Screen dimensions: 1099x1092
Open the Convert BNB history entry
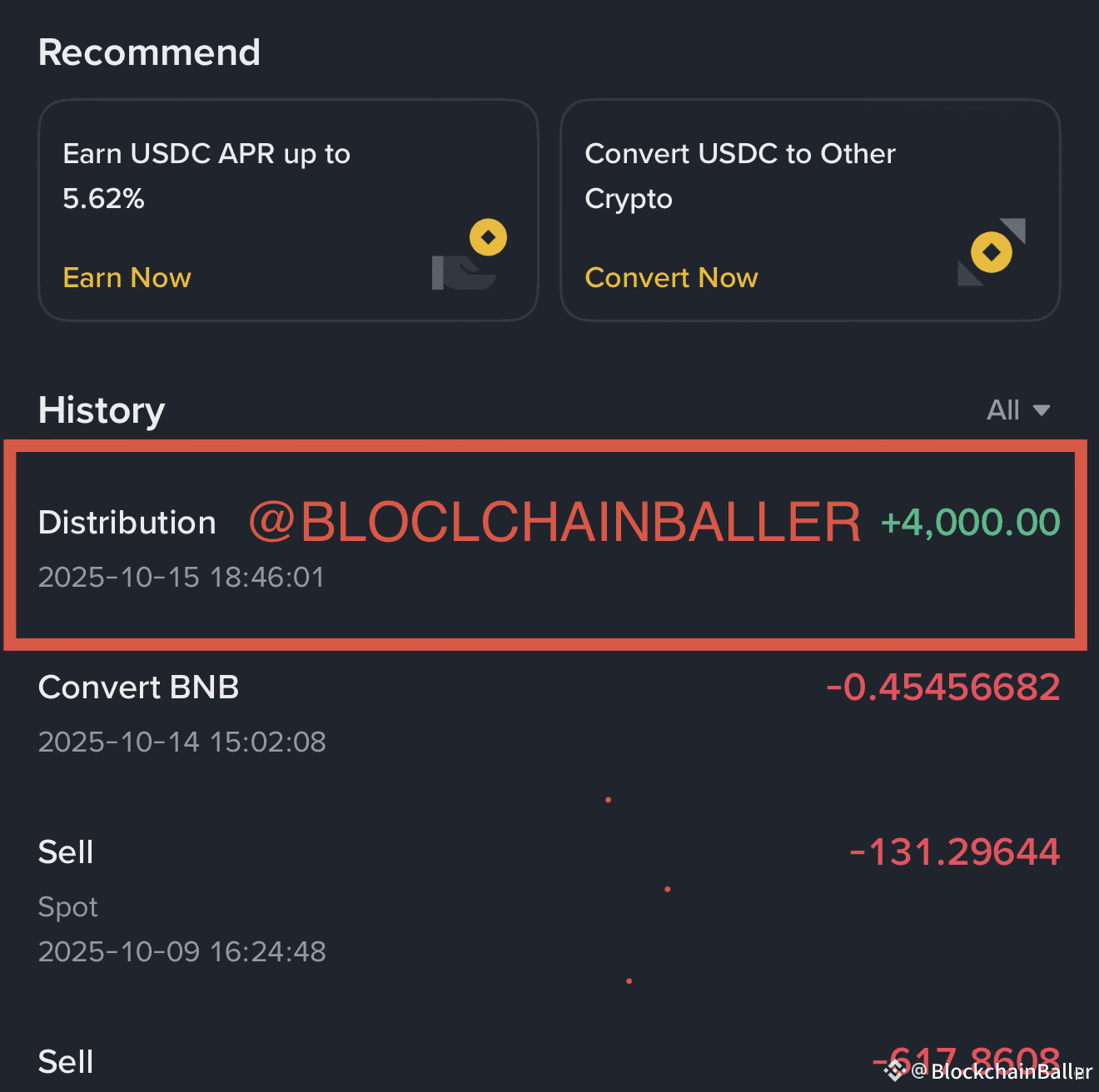point(138,687)
